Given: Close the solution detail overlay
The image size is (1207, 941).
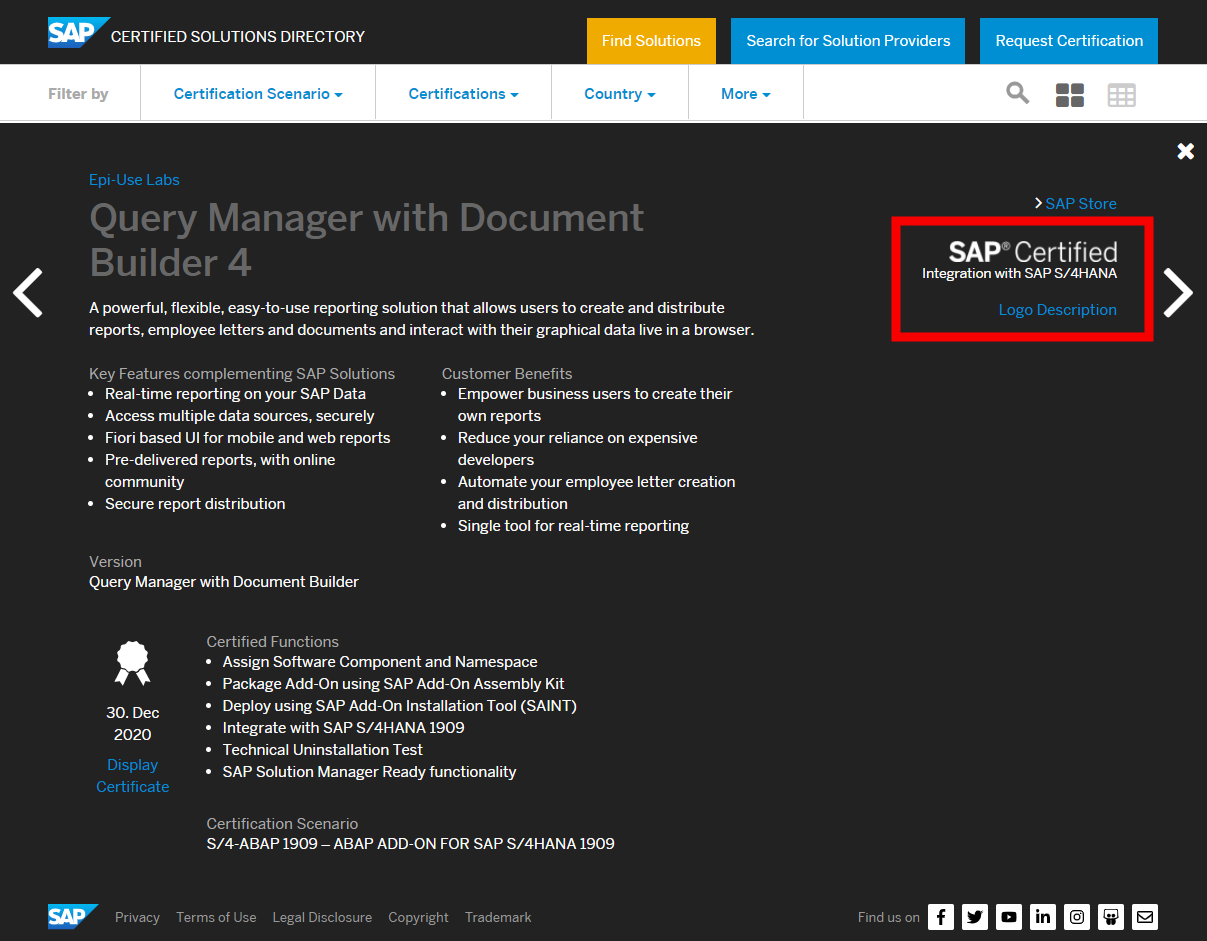Looking at the screenshot, I should pos(1185,151).
